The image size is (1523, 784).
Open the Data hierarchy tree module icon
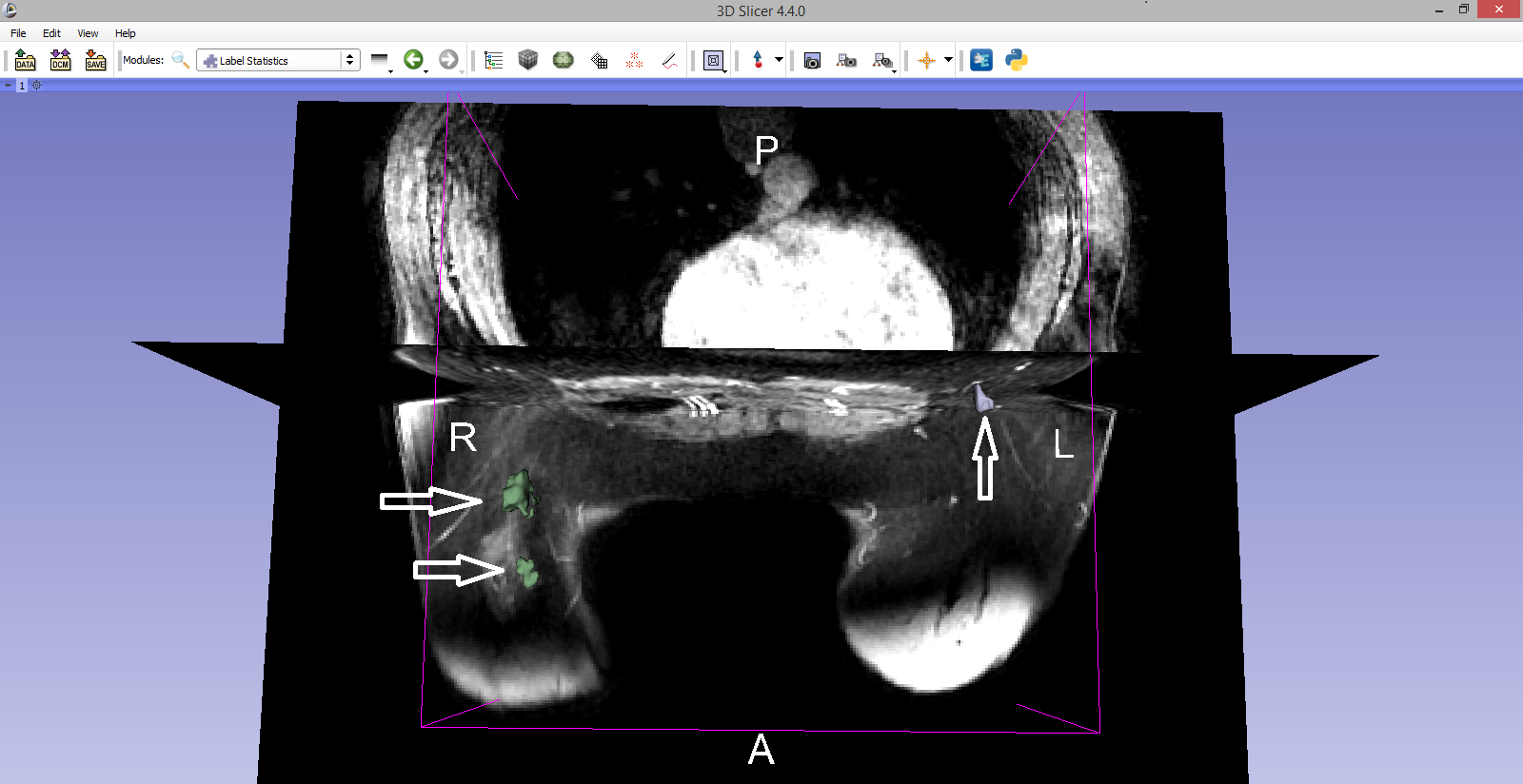coord(493,60)
